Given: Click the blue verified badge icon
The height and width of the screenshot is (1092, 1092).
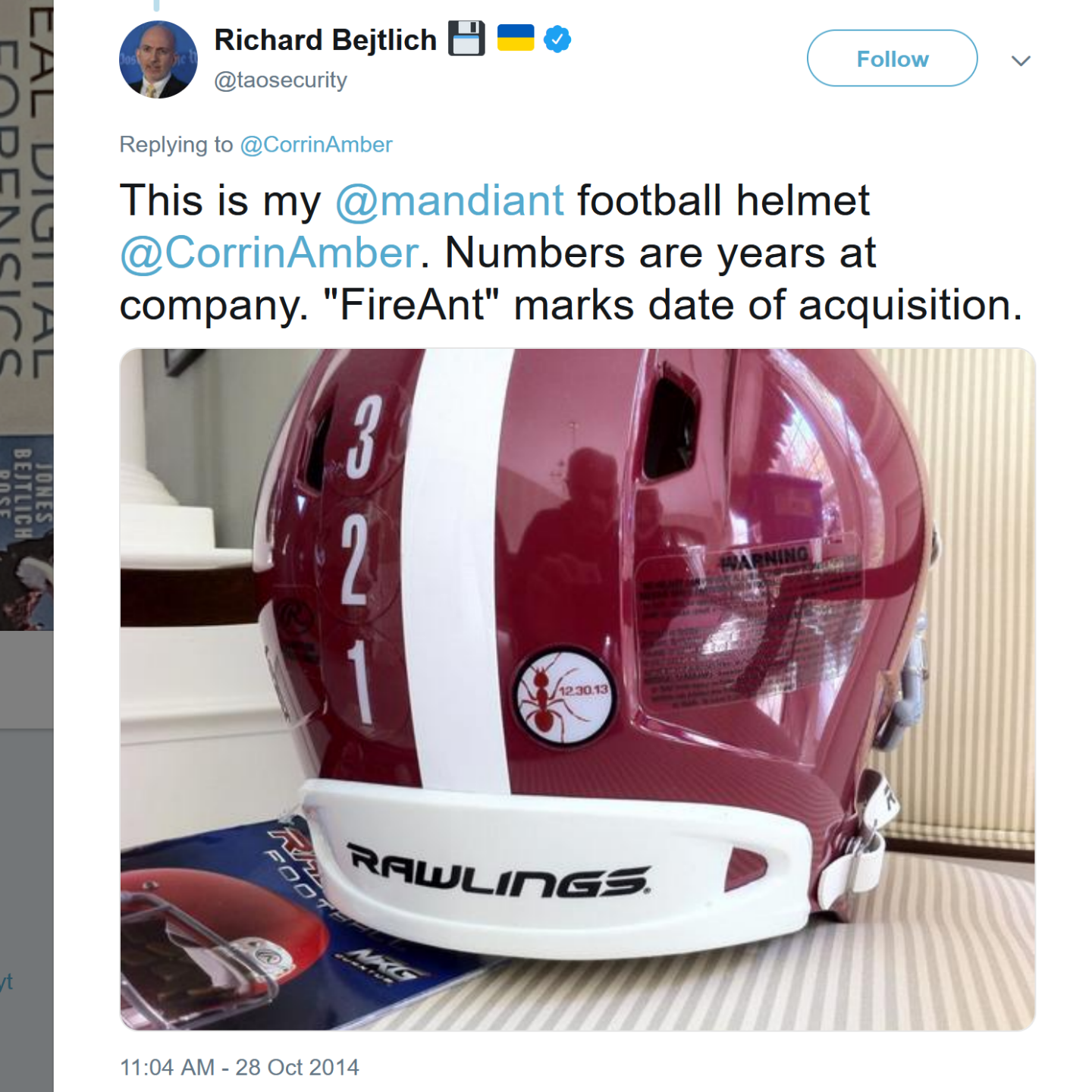Looking at the screenshot, I should [557, 39].
